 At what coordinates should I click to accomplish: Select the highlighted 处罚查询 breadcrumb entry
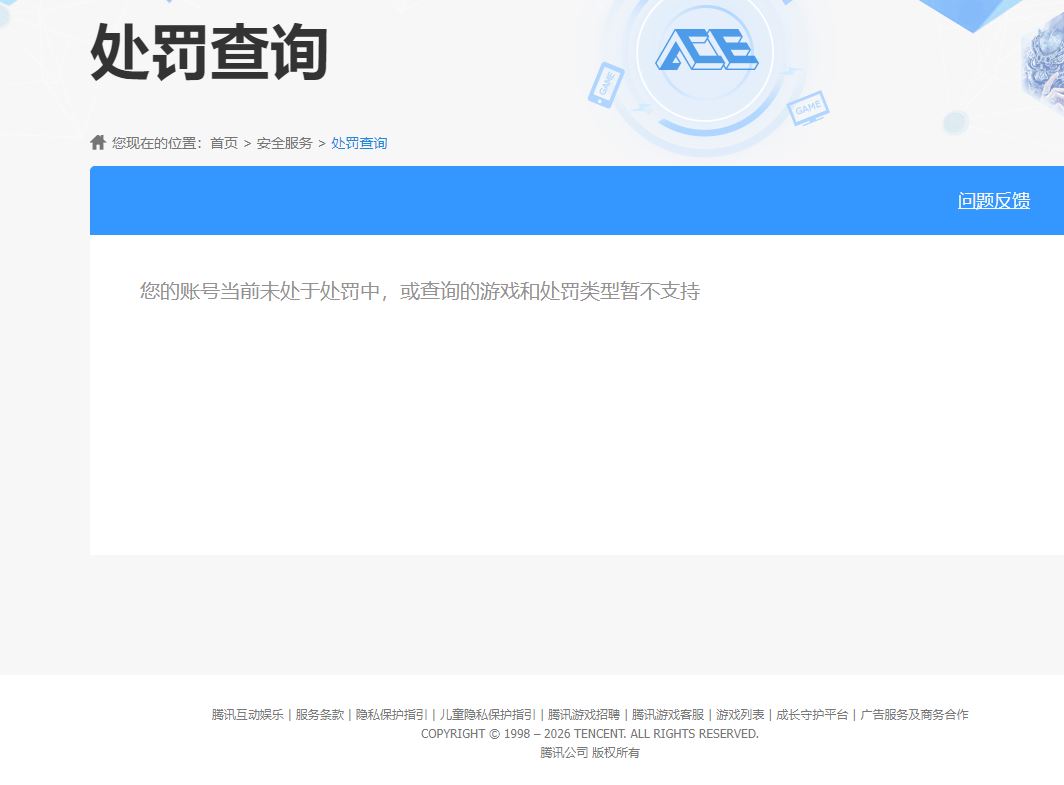(x=359, y=142)
